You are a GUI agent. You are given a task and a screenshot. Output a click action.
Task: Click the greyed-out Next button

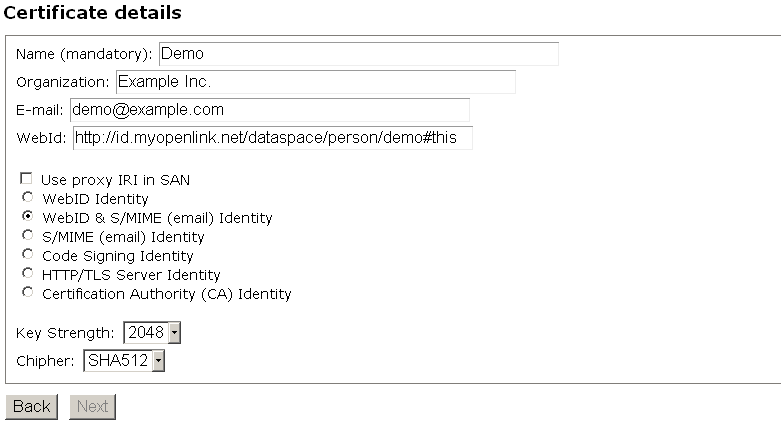click(92, 407)
